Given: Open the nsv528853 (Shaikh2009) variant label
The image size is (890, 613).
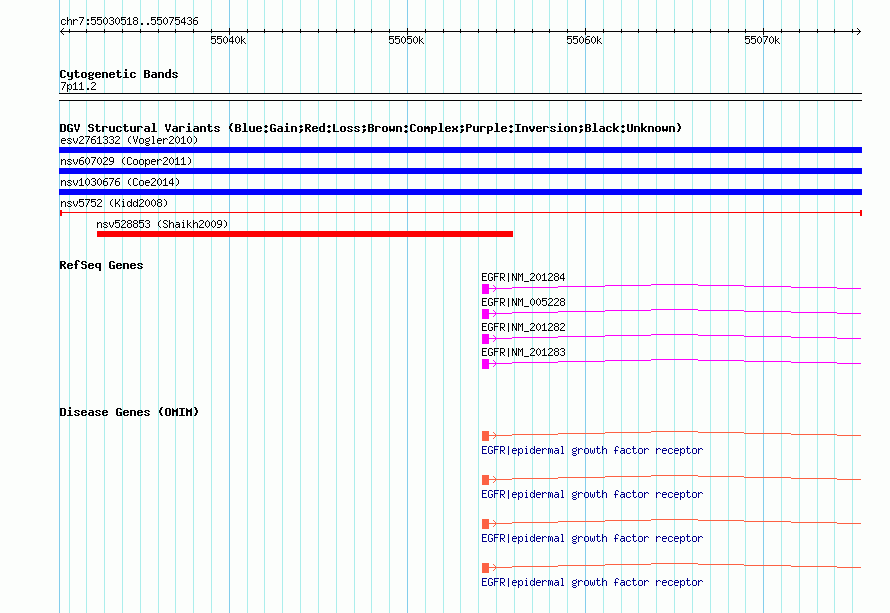Looking at the screenshot, I should pos(162,224).
